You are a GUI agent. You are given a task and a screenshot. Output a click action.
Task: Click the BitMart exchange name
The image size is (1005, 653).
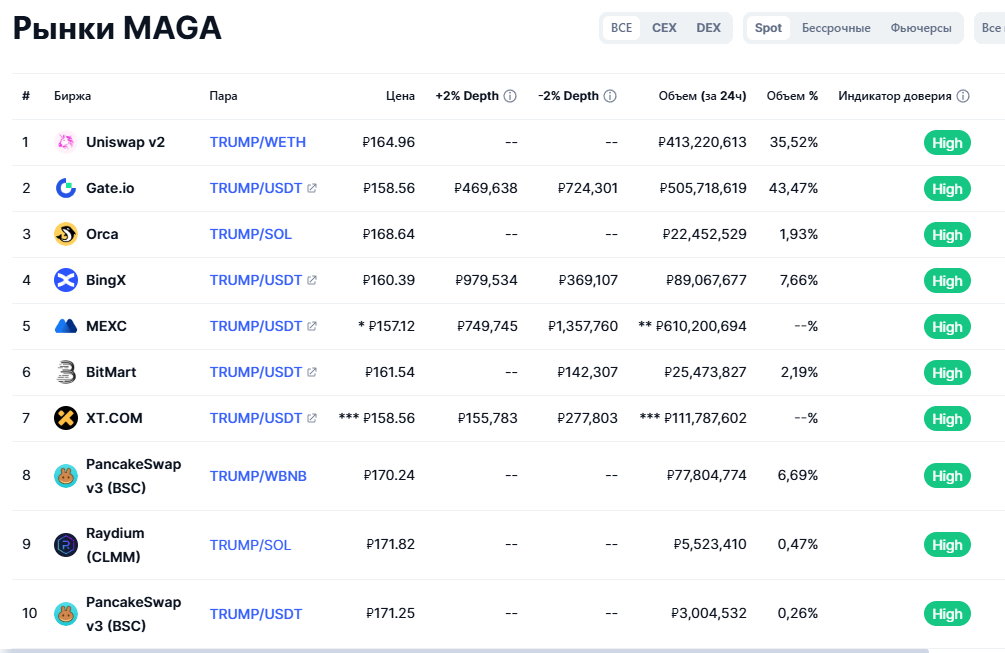coord(112,372)
